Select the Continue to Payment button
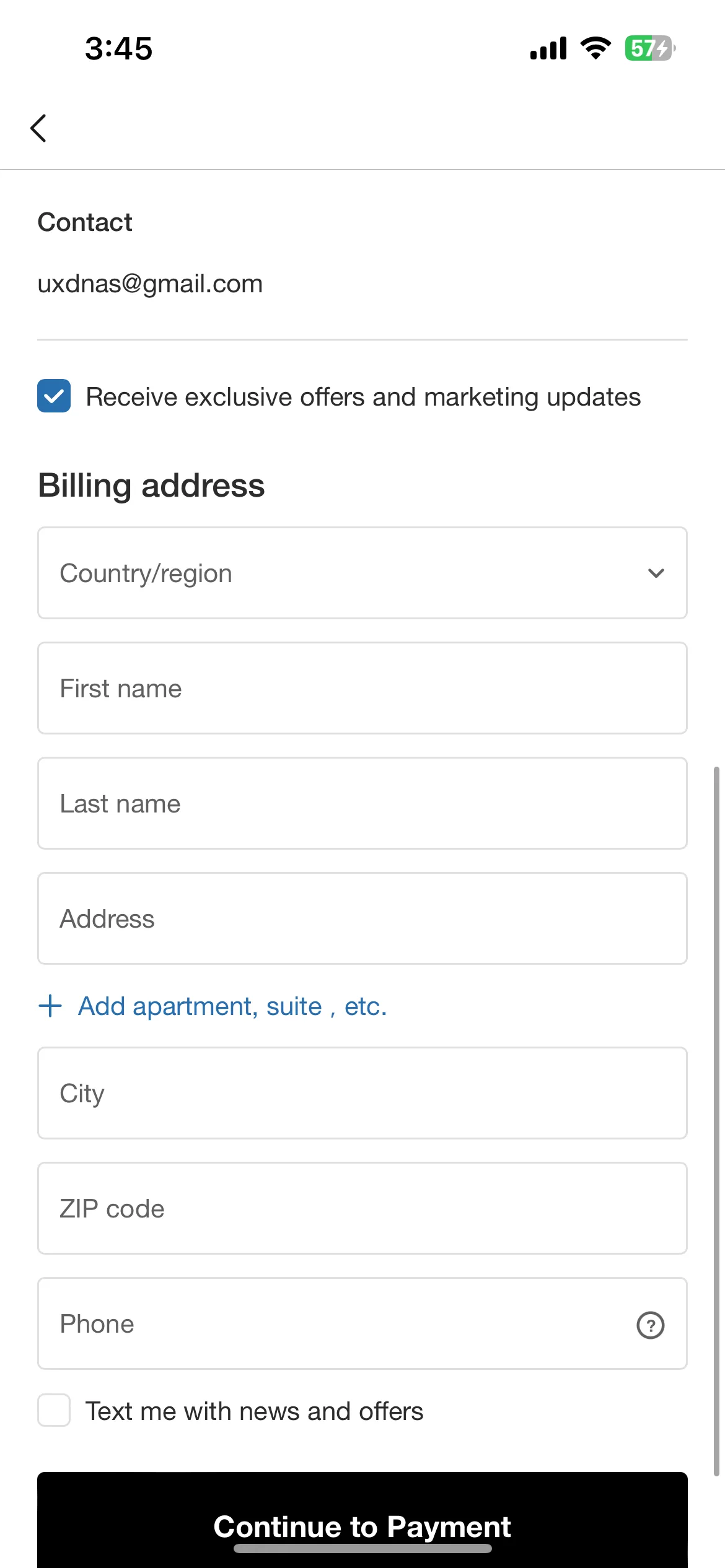This screenshot has width=725, height=1568. (x=362, y=1520)
